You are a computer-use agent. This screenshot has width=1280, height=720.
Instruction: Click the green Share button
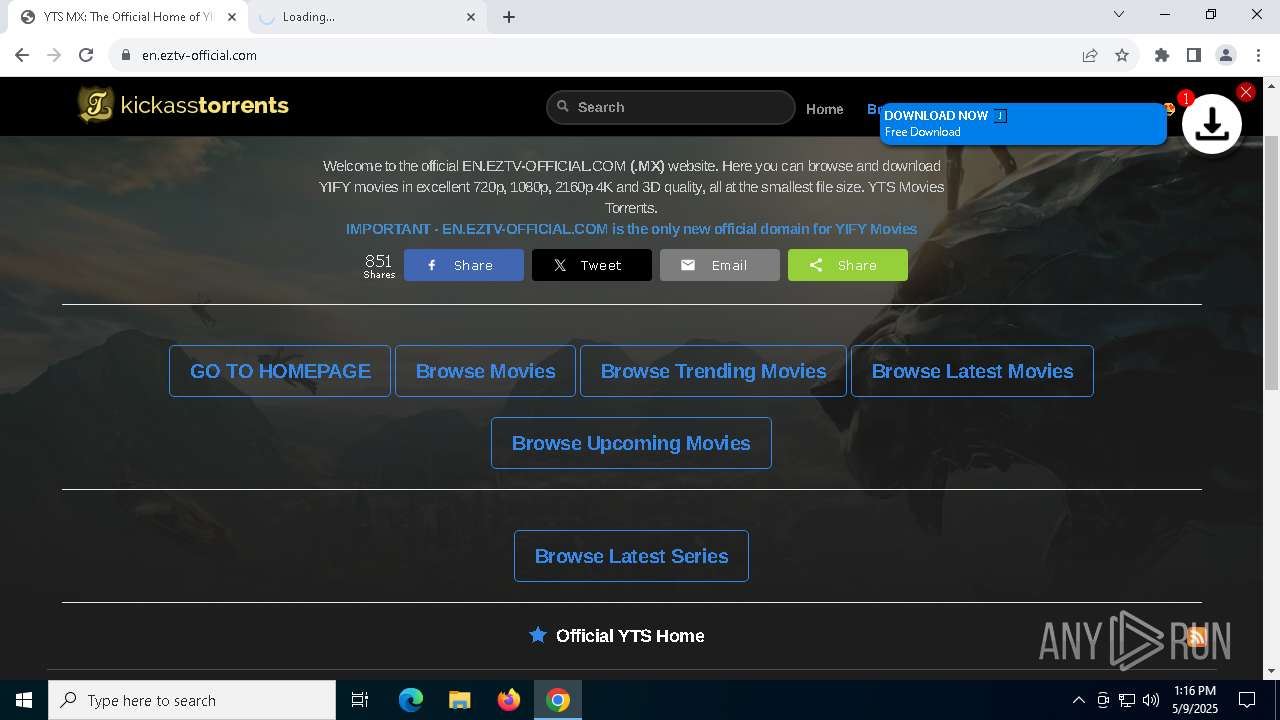click(848, 265)
